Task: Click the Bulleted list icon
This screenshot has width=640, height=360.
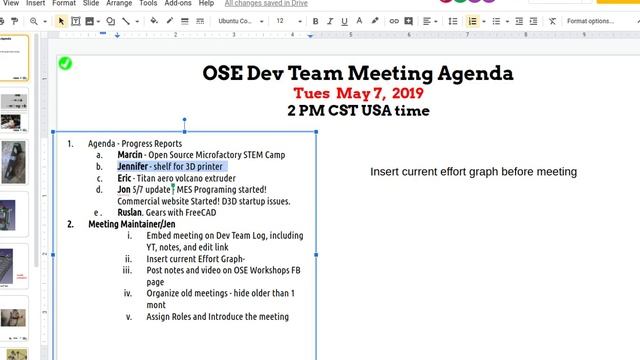Action: pyautogui.click(x=496, y=21)
